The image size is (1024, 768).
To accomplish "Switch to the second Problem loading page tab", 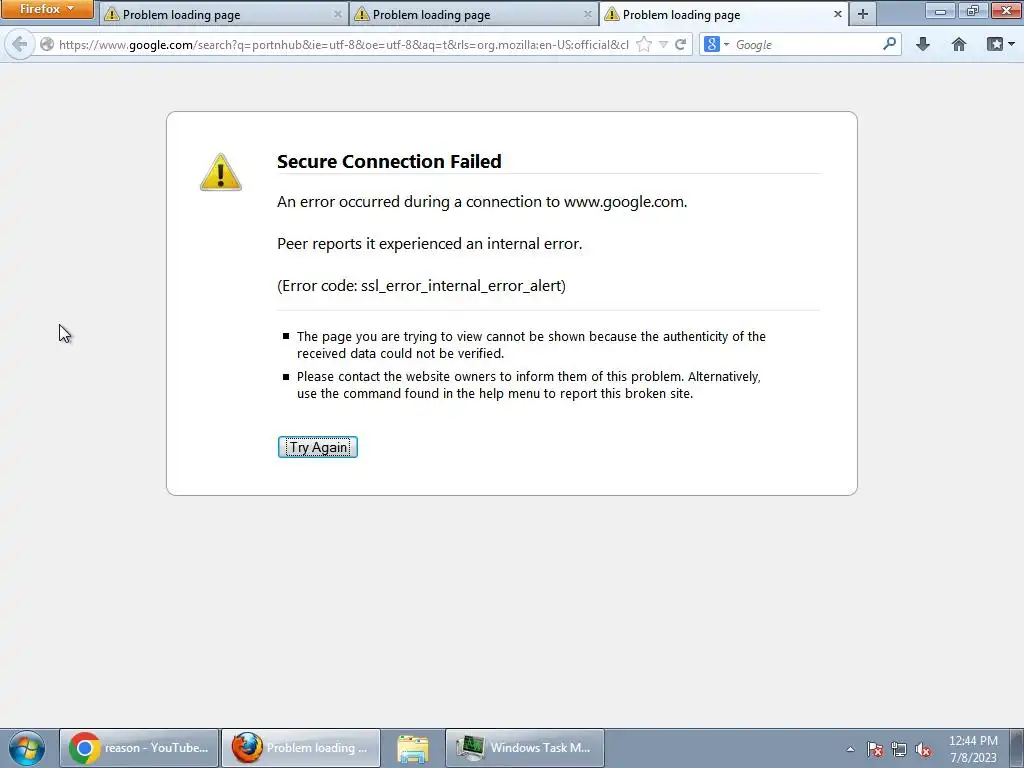I will [474, 14].
